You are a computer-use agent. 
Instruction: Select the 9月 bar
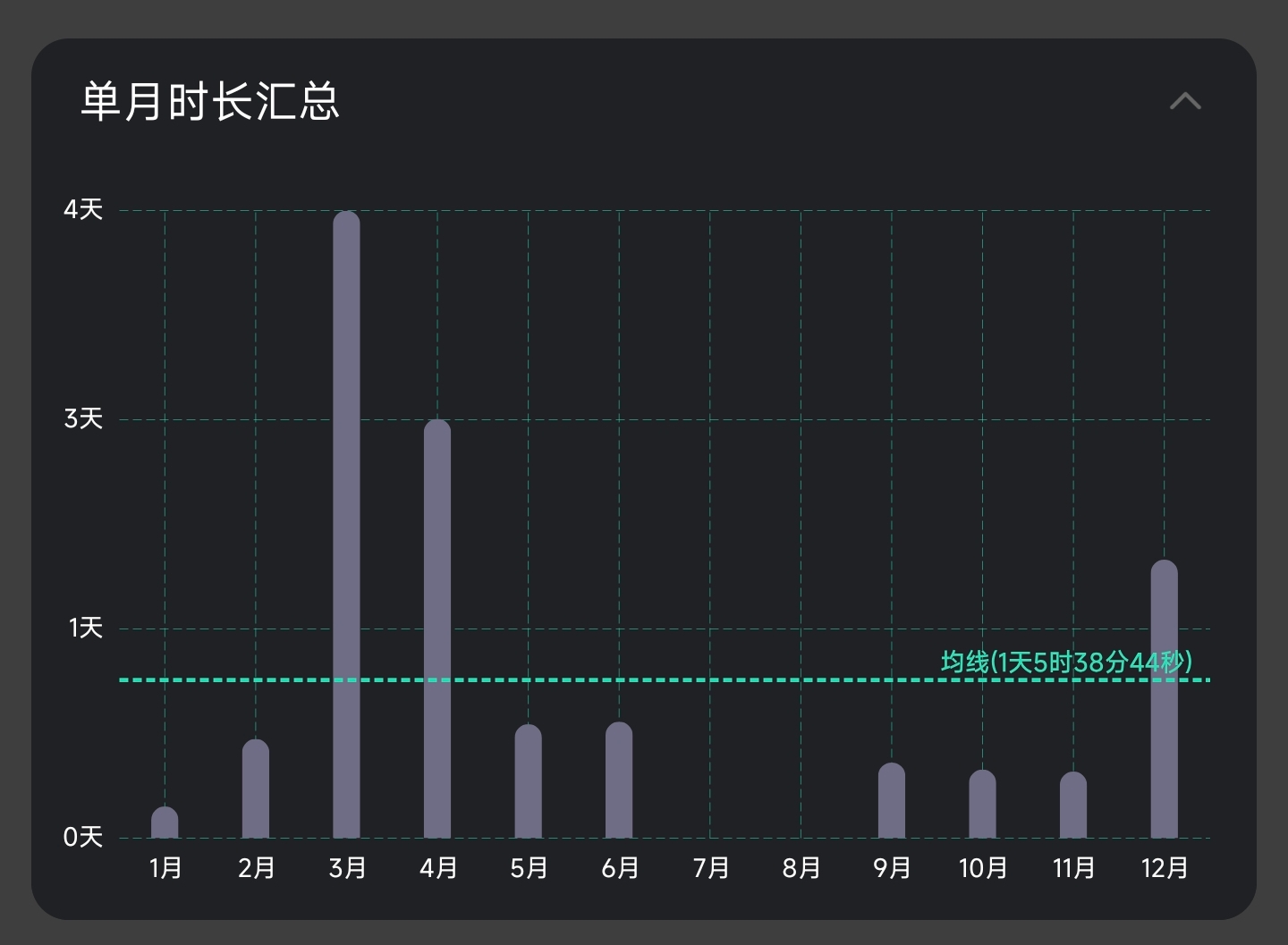[892, 800]
